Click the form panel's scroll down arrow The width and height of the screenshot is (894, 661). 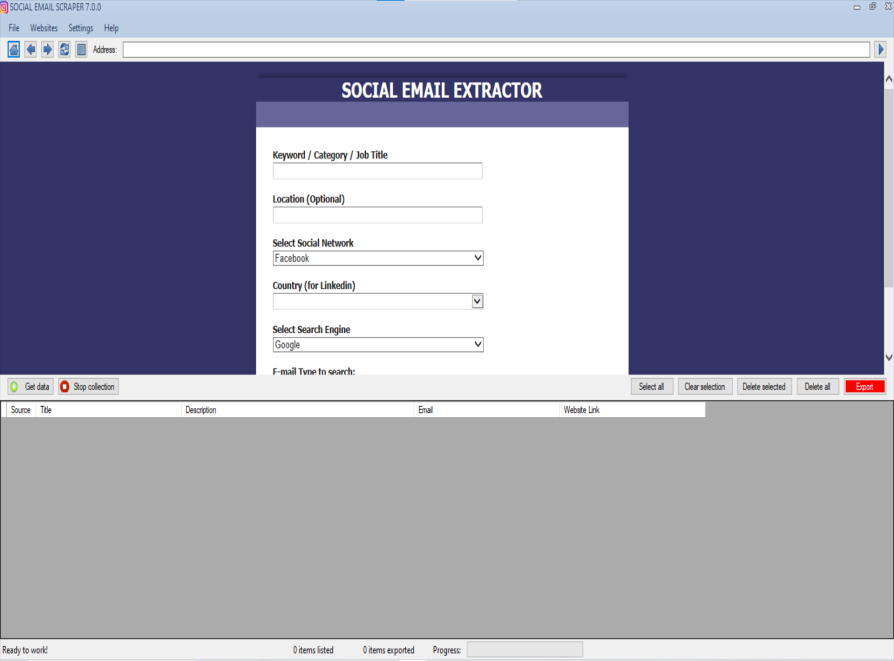pyautogui.click(x=889, y=358)
